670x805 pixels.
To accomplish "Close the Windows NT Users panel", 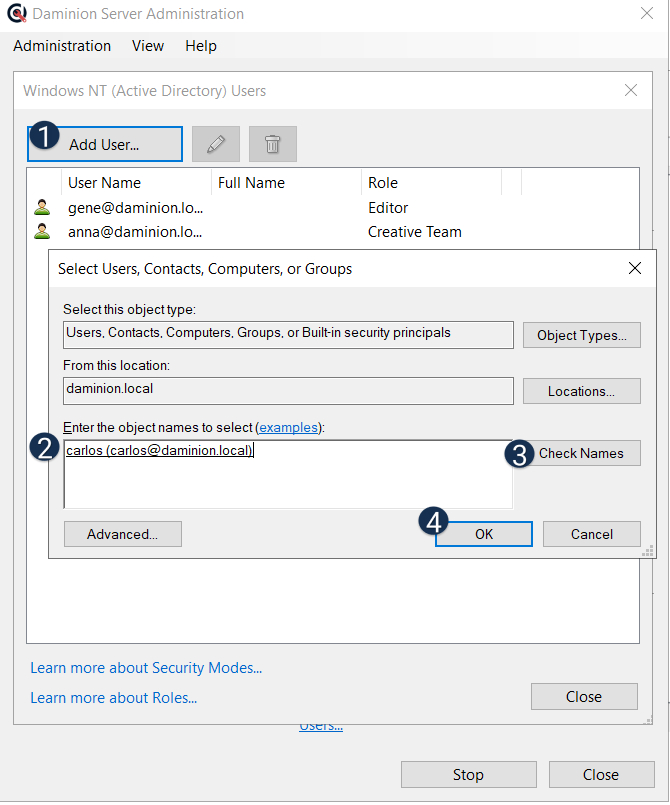I will 631,90.
